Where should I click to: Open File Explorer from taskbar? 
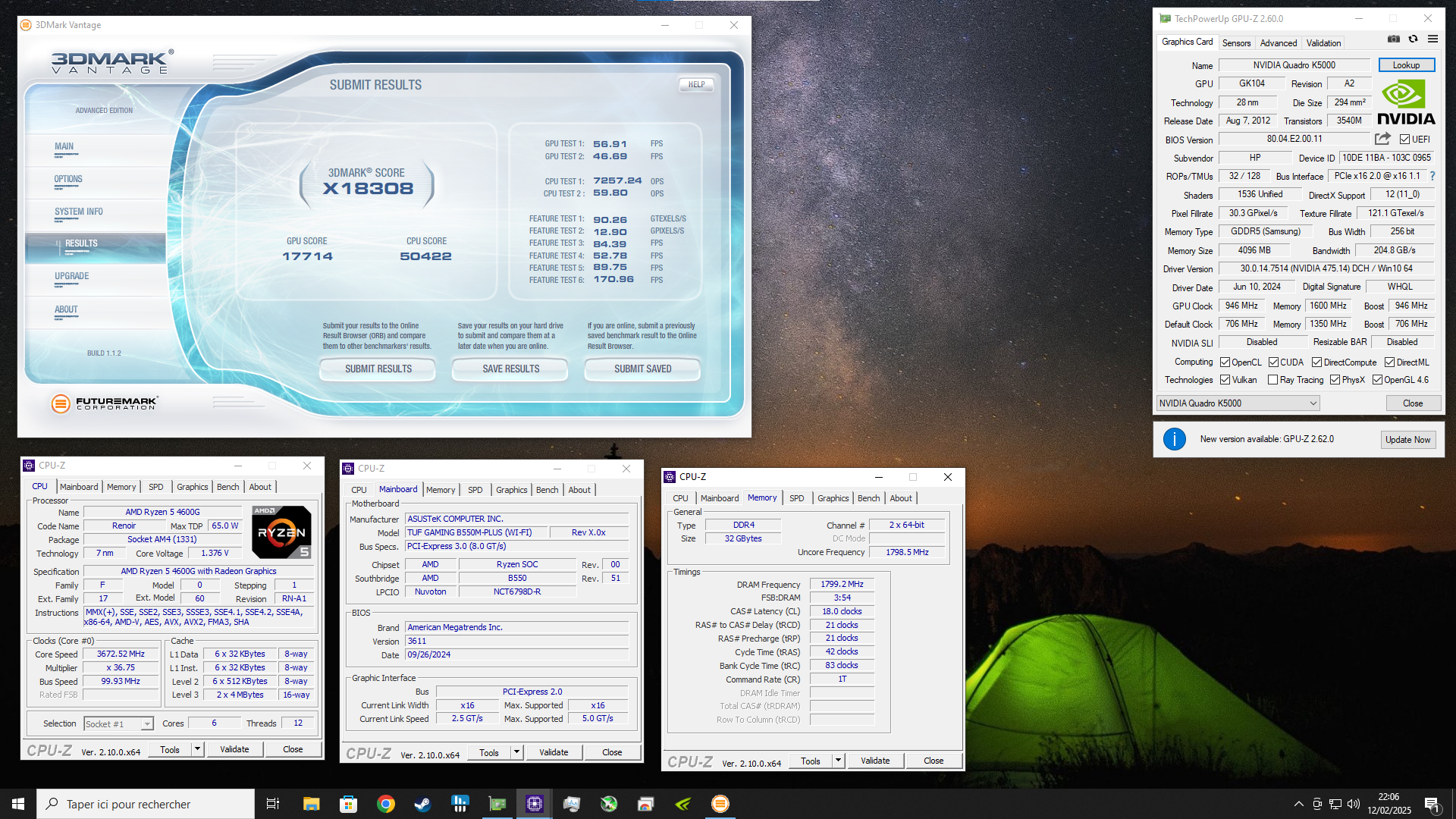(x=311, y=804)
